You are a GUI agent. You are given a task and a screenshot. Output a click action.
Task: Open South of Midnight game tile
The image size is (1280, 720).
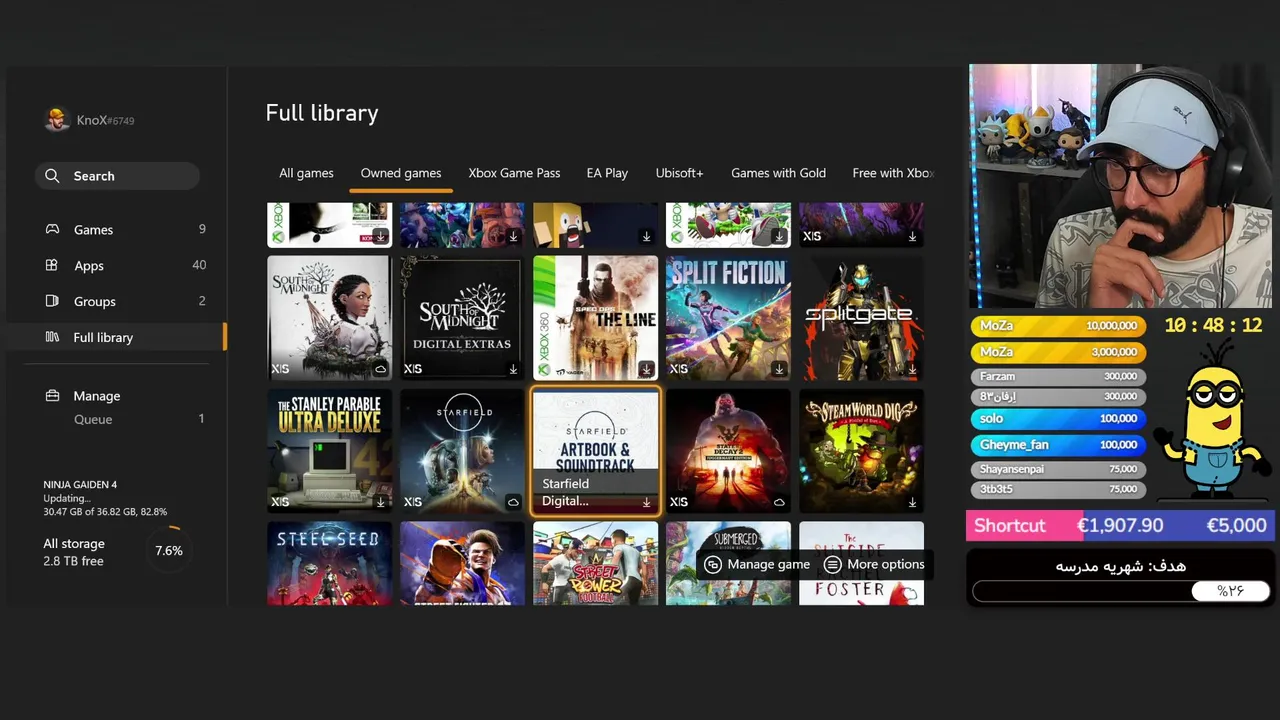click(x=329, y=317)
